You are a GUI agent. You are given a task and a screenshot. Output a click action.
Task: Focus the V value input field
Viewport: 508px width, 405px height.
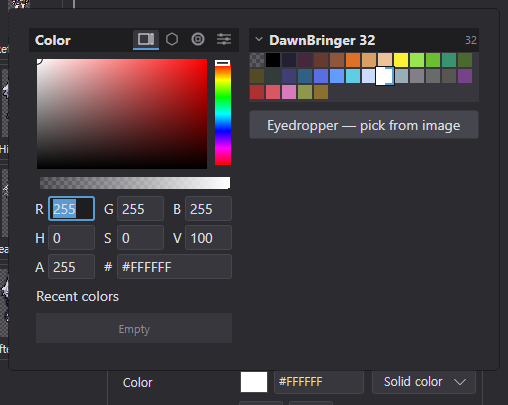click(x=208, y=238)
